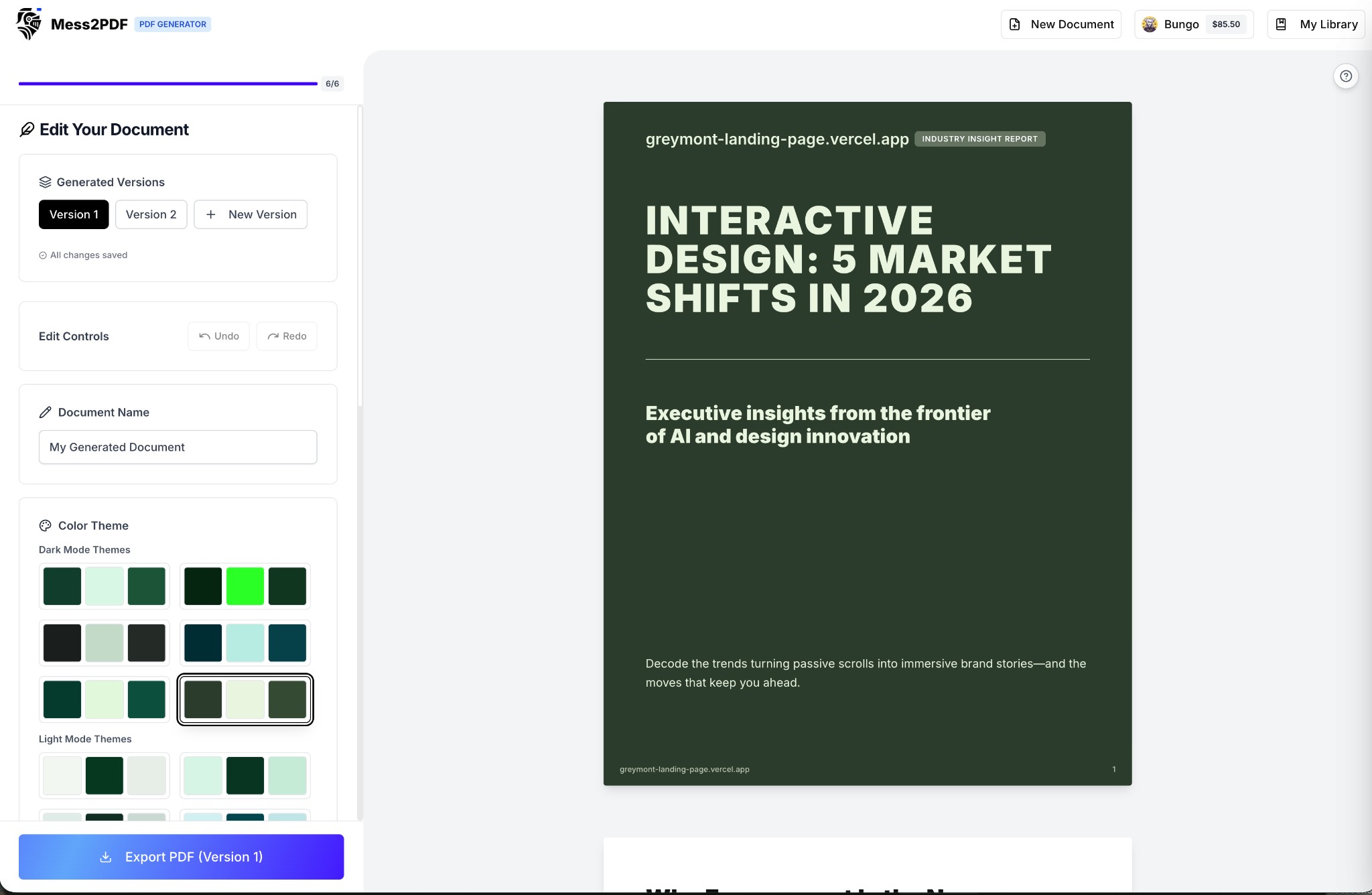The width and height of the screenshot is (1372, 895).
Task: Click the palette icon beside Color Theme
Action: click(x=46, y=525)
